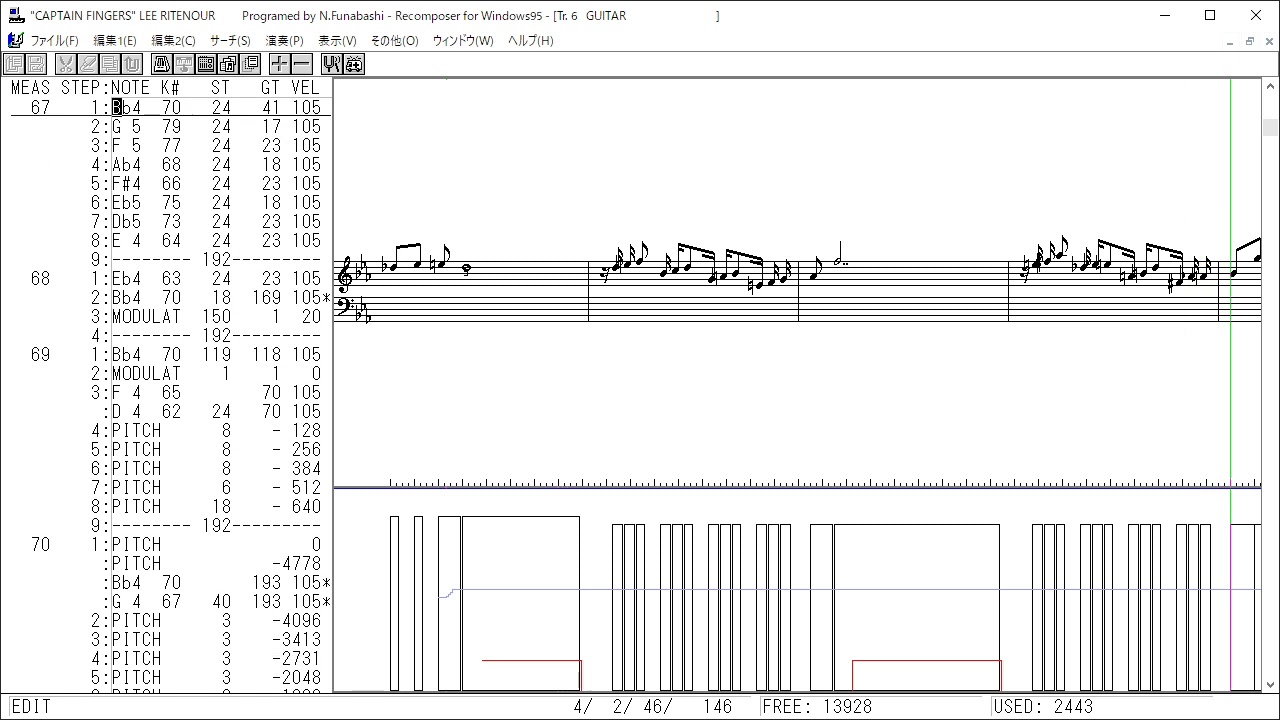Click the Recomposer title bar app icon
The width and height of the screenshot is (1280, 720).
15,15
